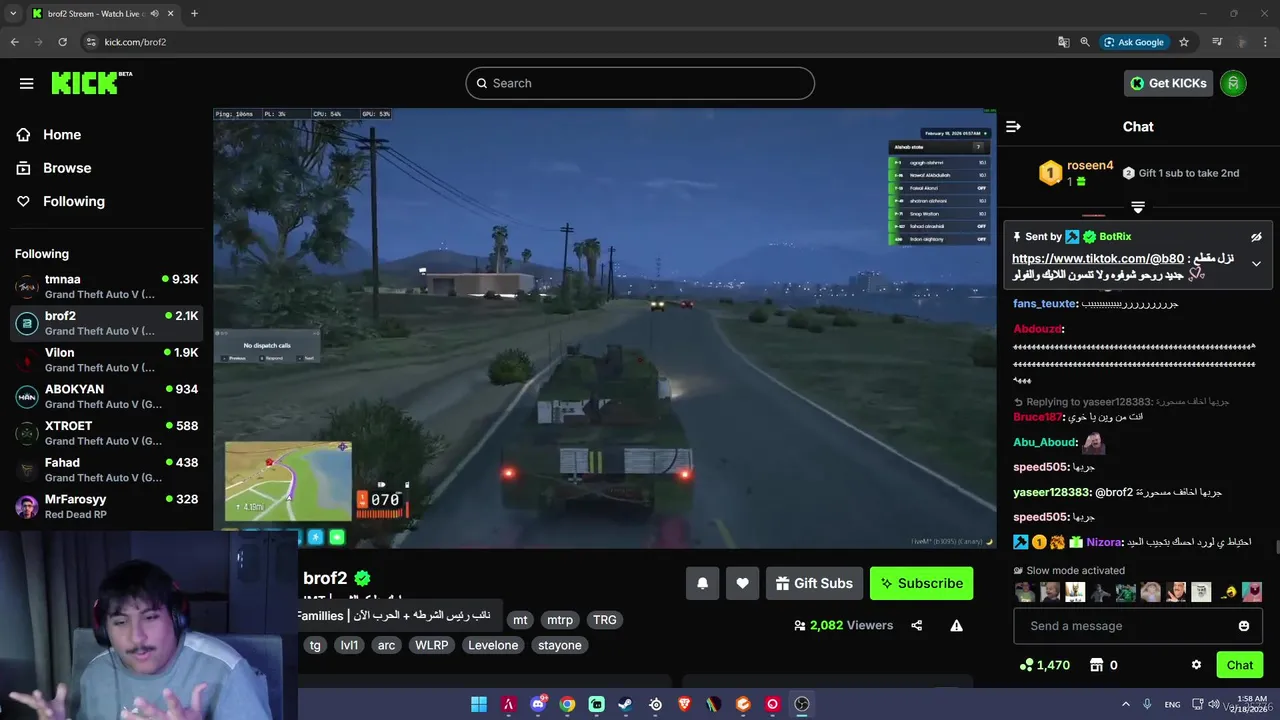Click the Ask Google button

coord(1134,42)
